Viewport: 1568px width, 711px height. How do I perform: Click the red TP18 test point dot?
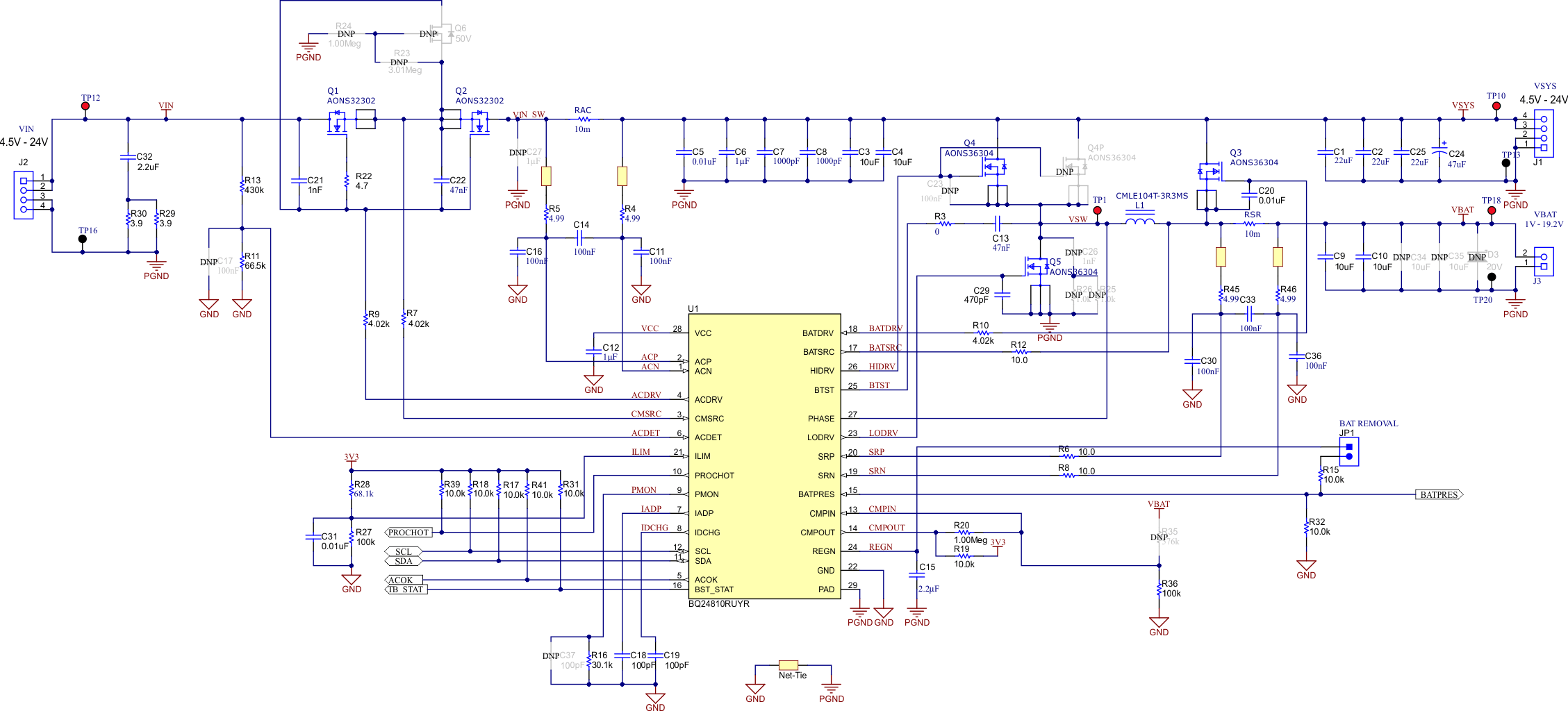[1492, 210]
